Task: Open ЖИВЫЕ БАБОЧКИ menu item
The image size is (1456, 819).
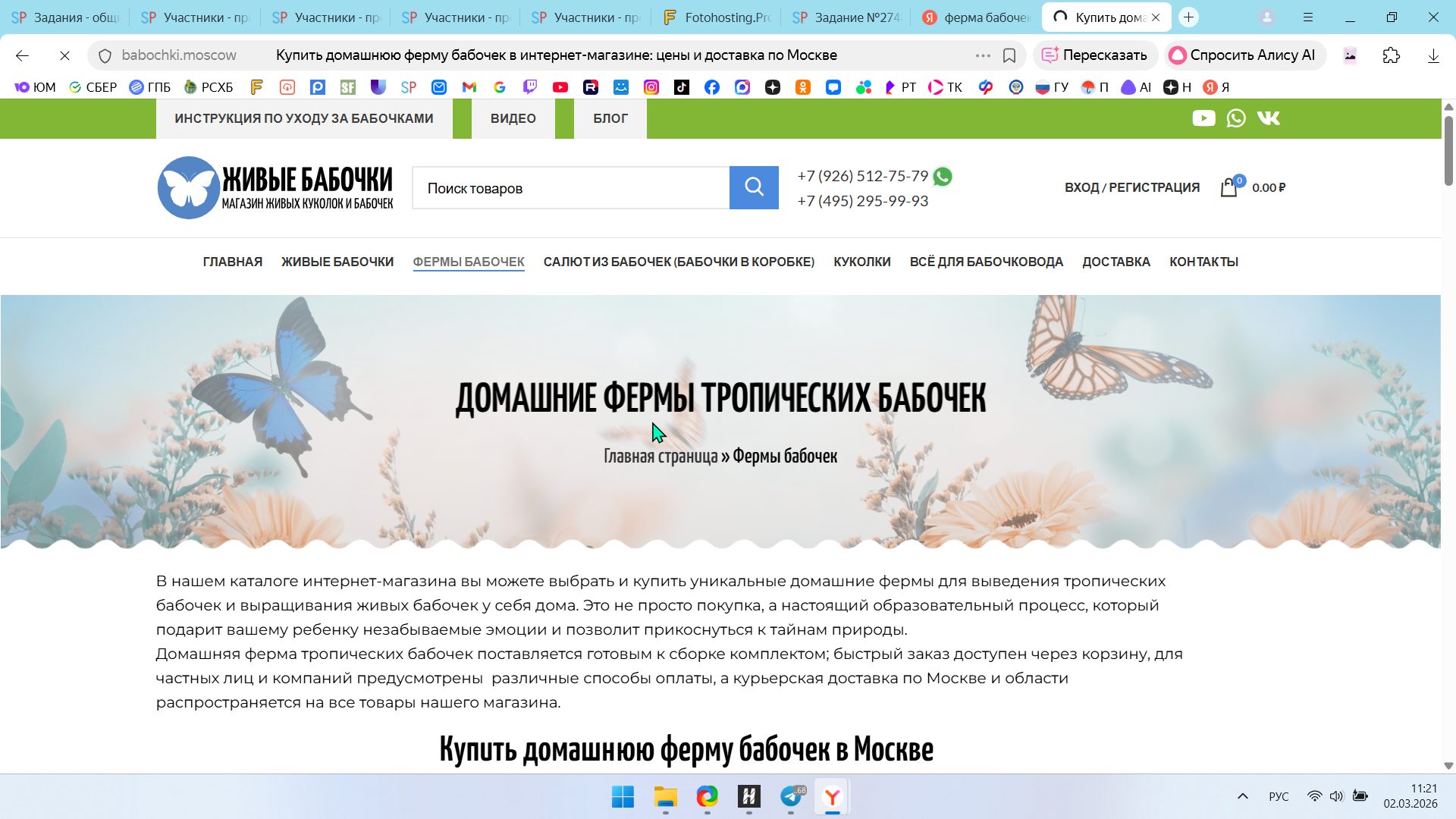Action: pyautogui.click(x=337, y=262)
